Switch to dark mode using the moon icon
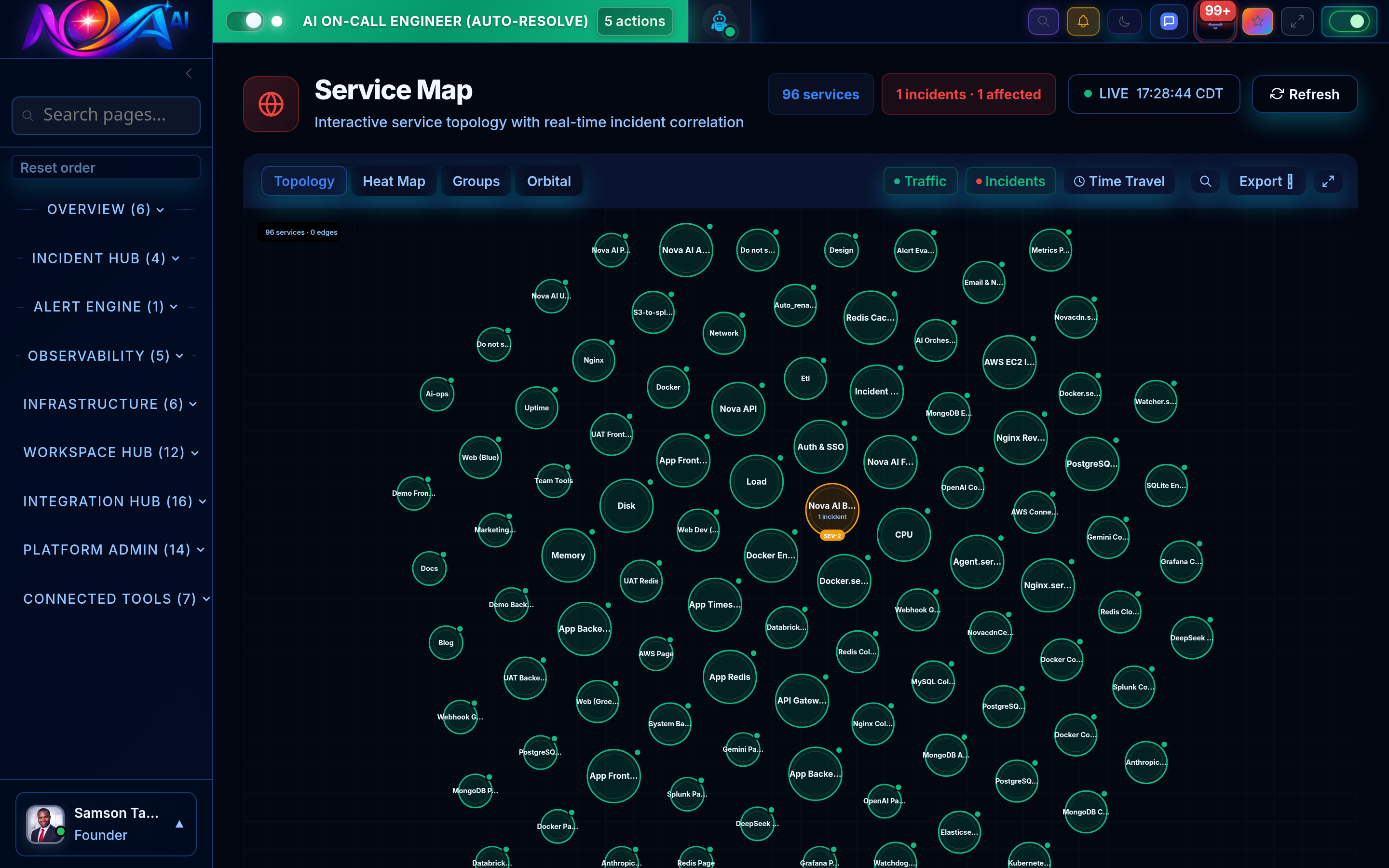 click(x=1124, y=21)
